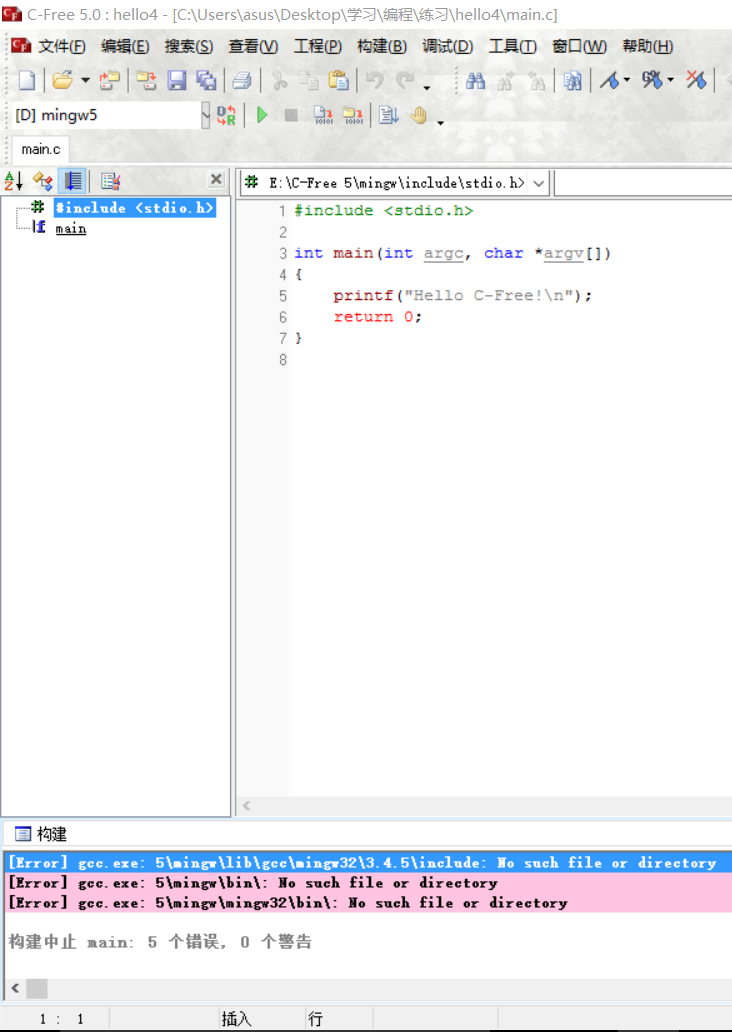This screenshot has height=1032, width=732.
Task: Run the program with green play icon
Action: [262, 115]
